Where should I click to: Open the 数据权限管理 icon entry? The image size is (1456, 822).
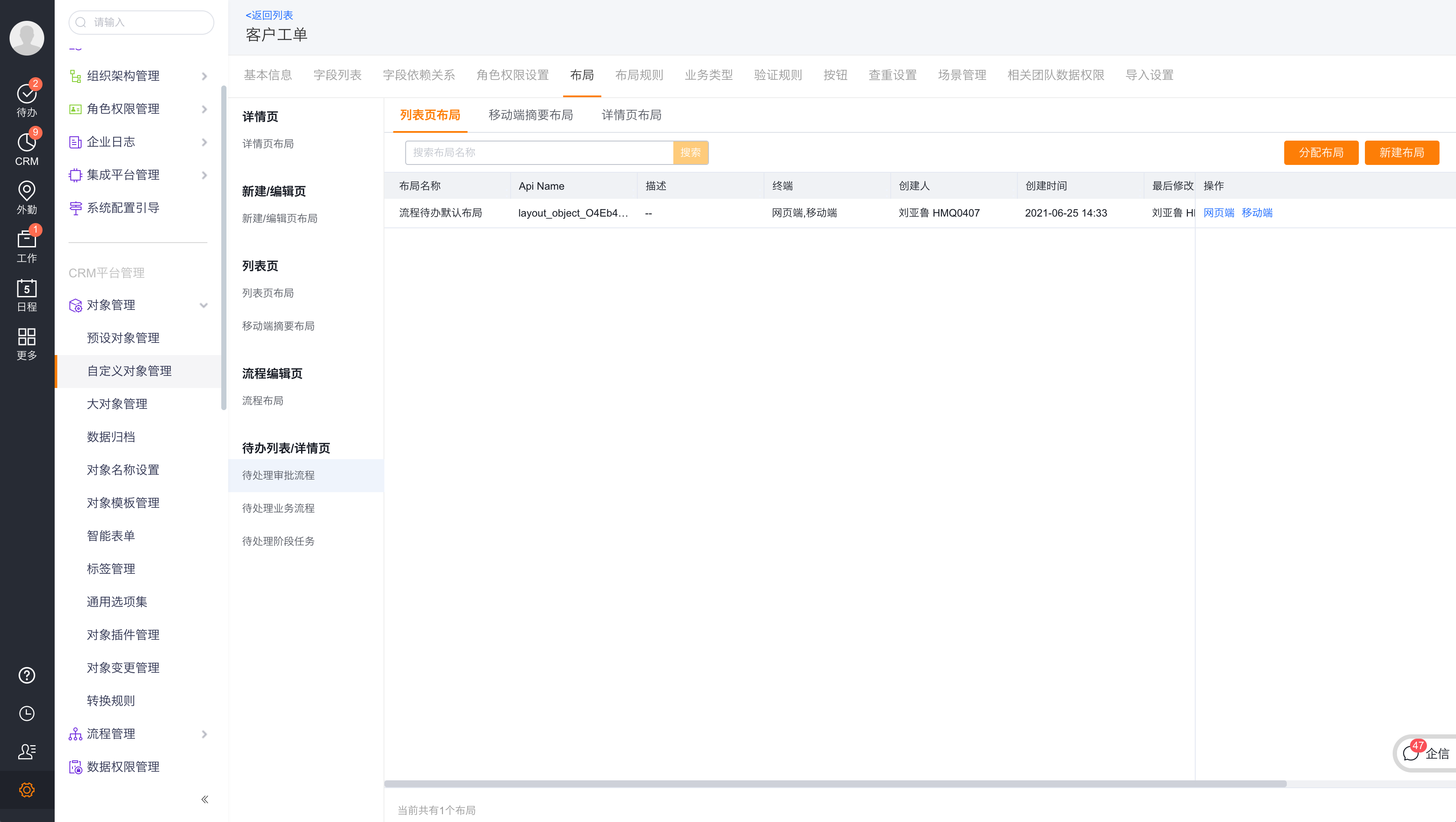click(76, 766)
